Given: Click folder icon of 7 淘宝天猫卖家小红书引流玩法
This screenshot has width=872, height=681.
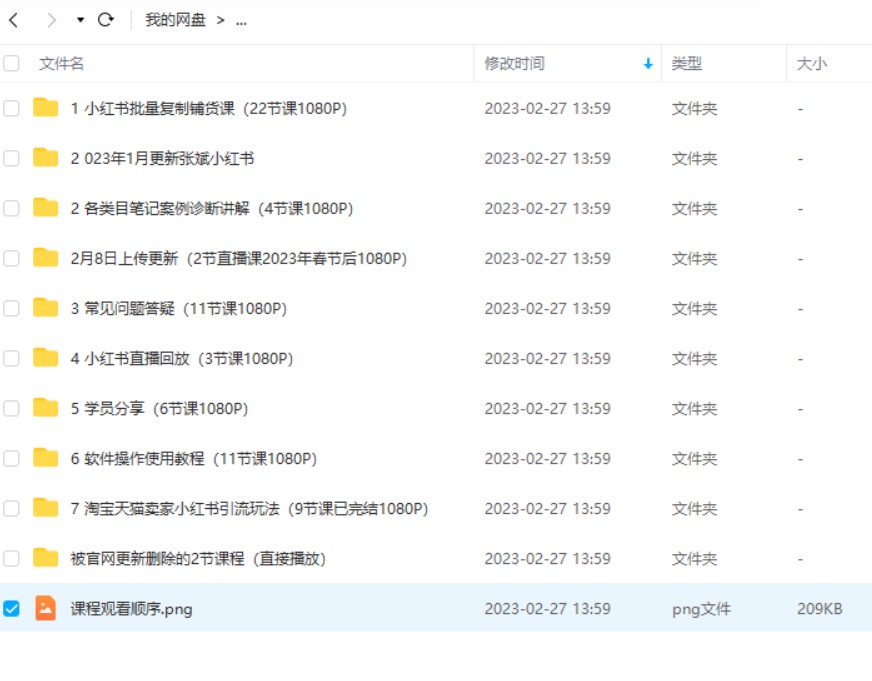Looking at the screenshot, I should coord(46,508).
